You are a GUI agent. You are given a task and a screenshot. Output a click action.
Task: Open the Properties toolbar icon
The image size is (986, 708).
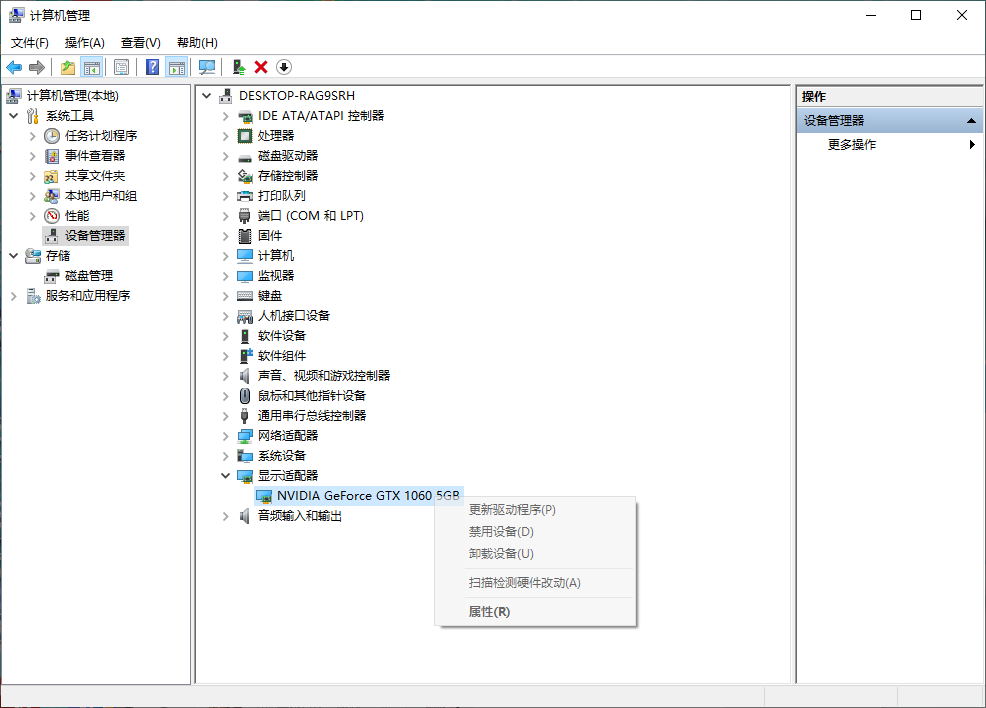click(x=122, y=67)
